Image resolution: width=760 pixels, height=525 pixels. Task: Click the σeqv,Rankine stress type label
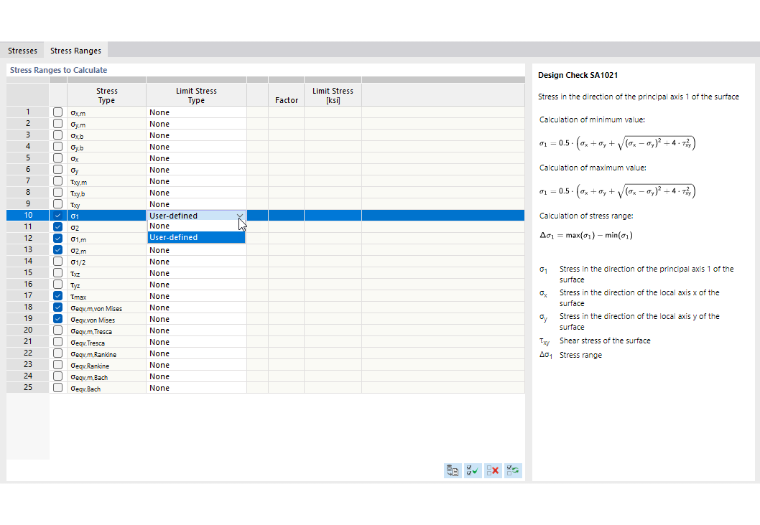[90, 366]
